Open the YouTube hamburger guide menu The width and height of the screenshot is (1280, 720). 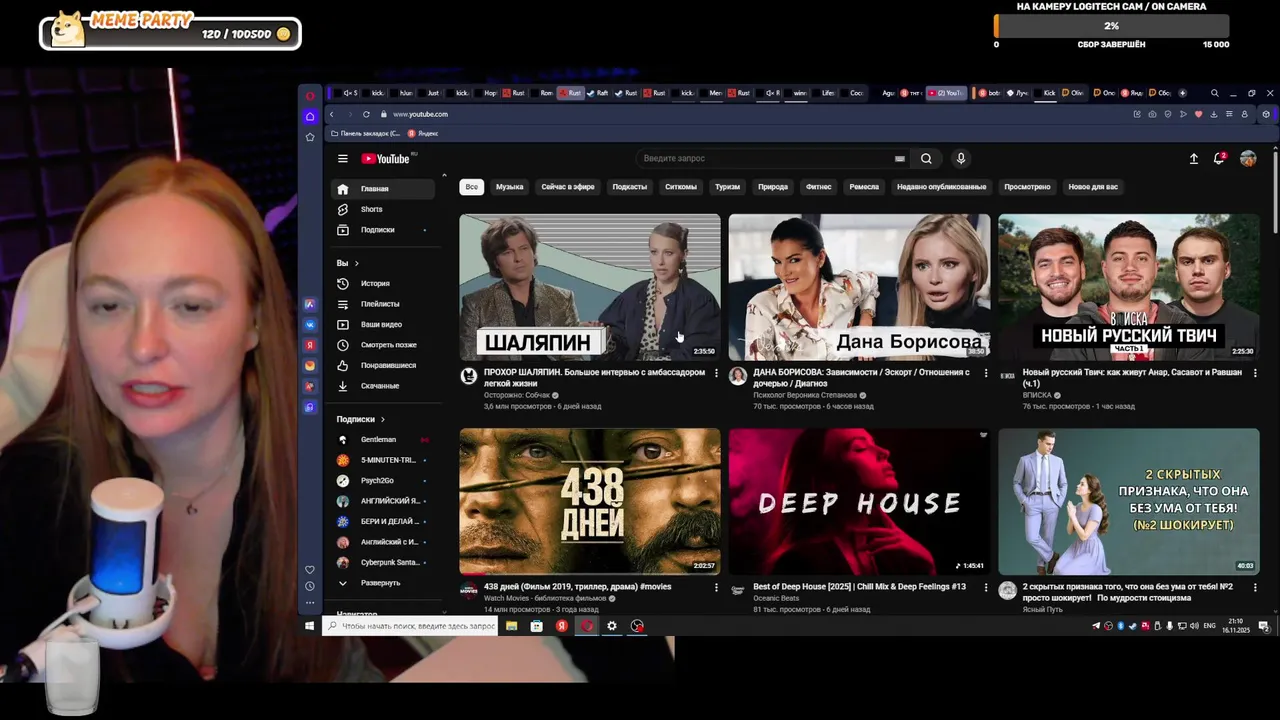pos(342,158)
